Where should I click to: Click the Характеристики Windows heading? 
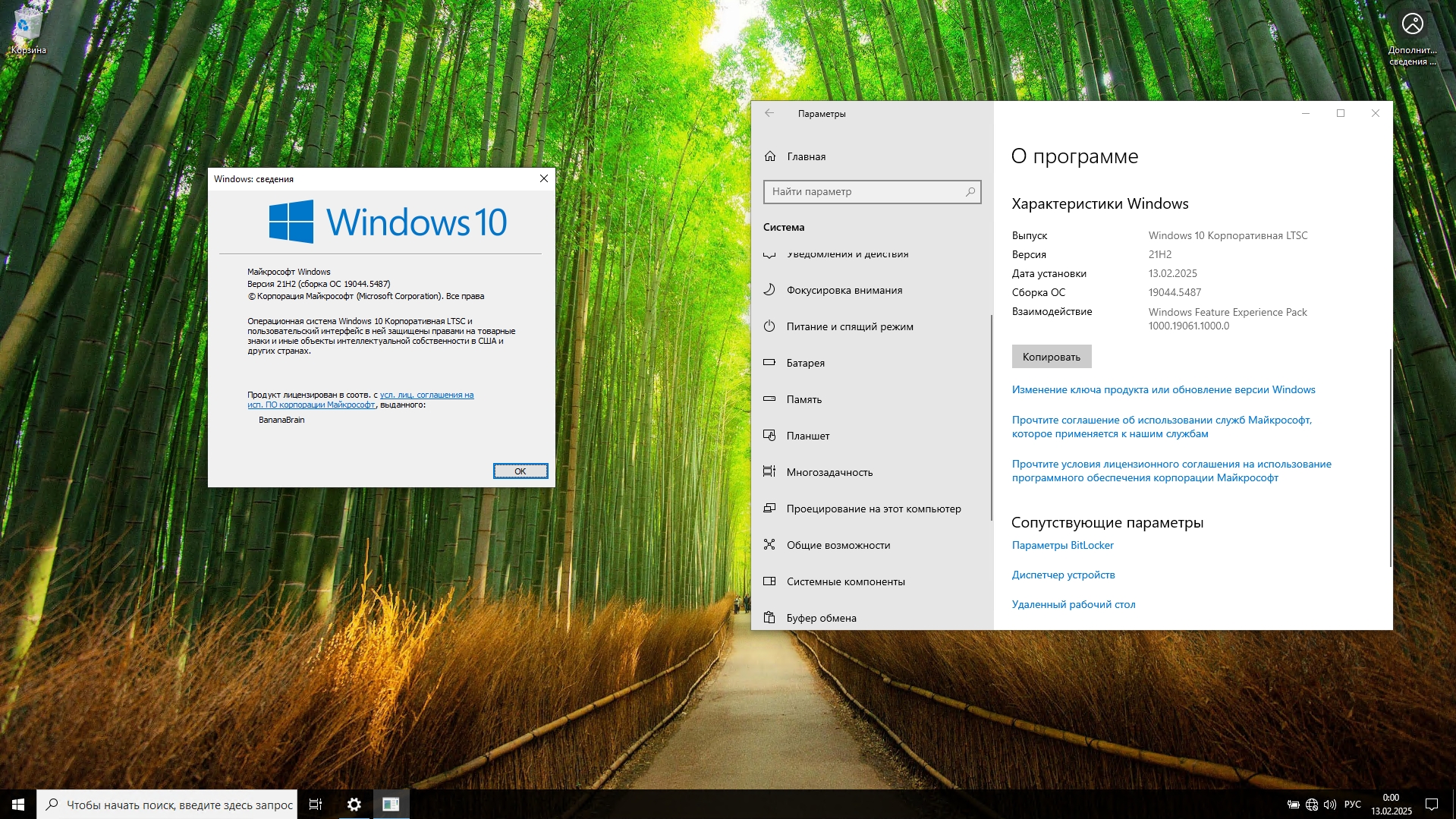(1100, 203)
